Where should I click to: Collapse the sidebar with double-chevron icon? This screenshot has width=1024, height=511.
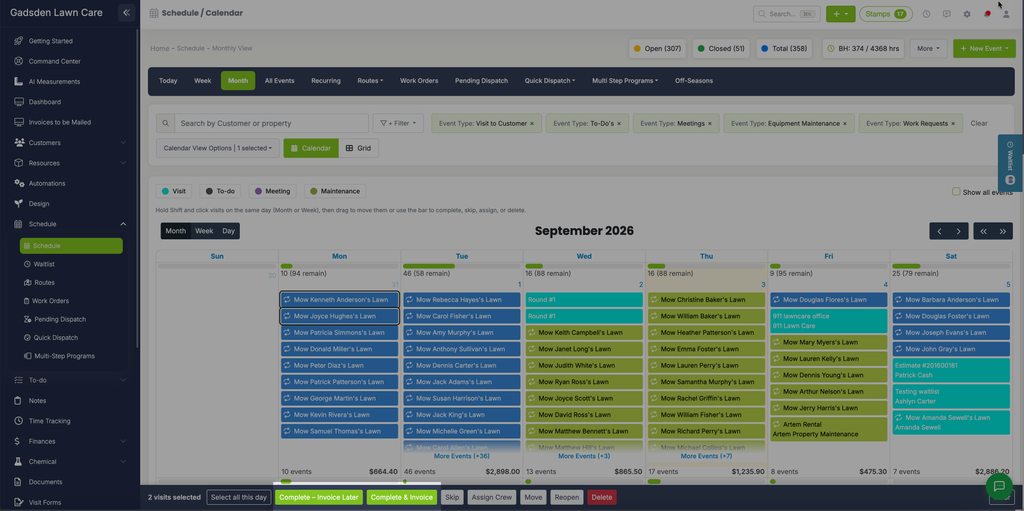coord(127,13)
